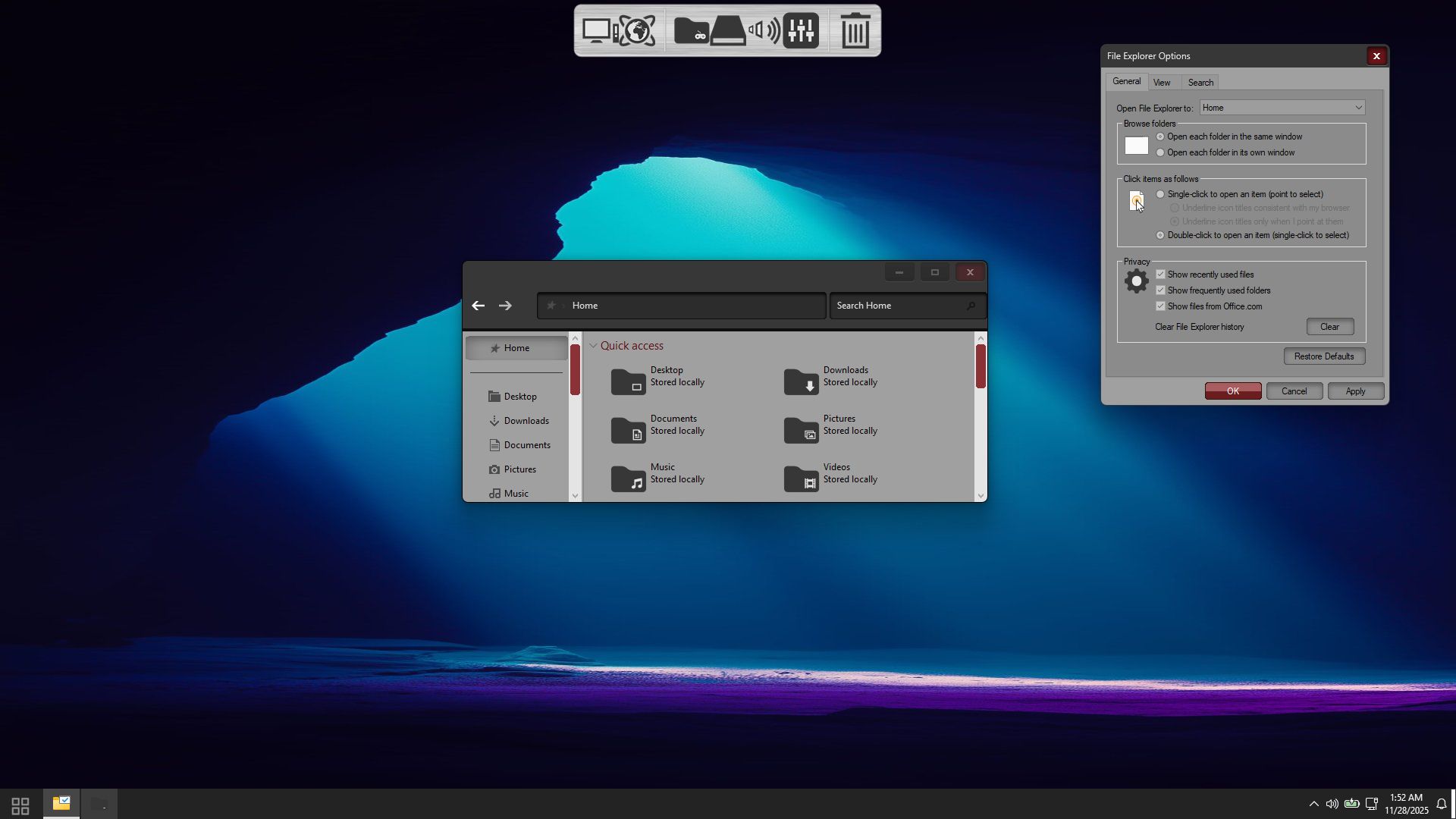
Task: Uncheck Show recently used files
Action: tap(1160, 275)
